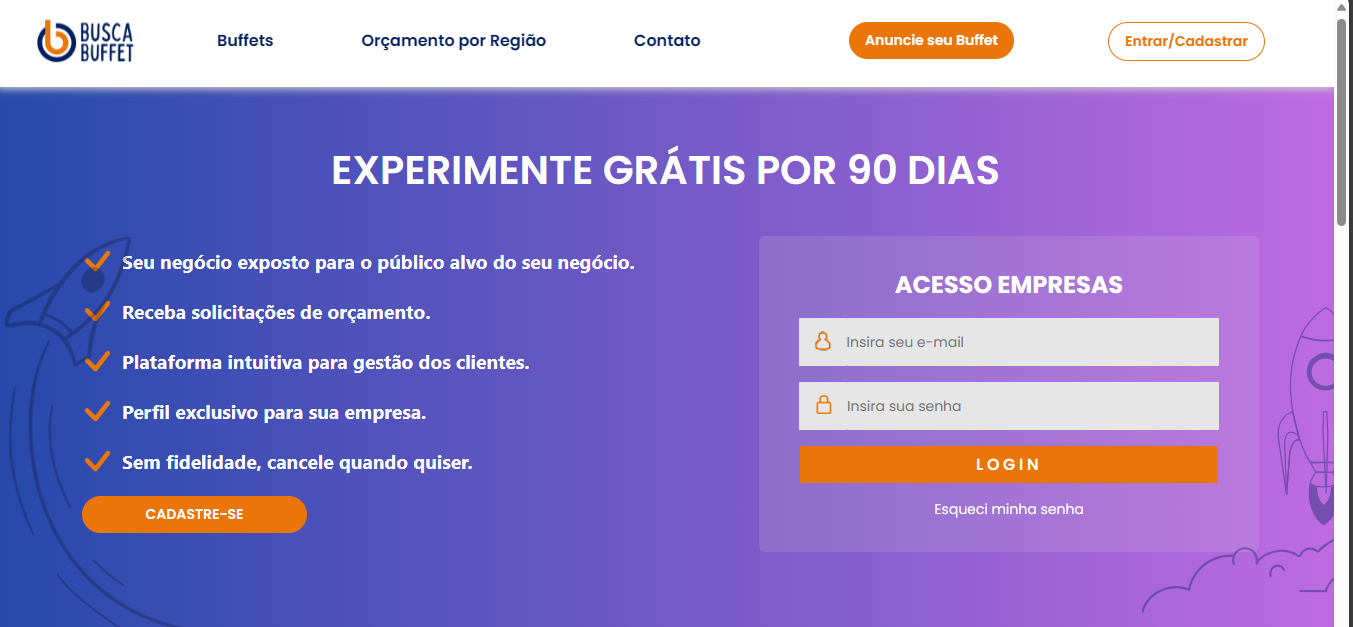Click the scrollbar up arrow

1343,8
